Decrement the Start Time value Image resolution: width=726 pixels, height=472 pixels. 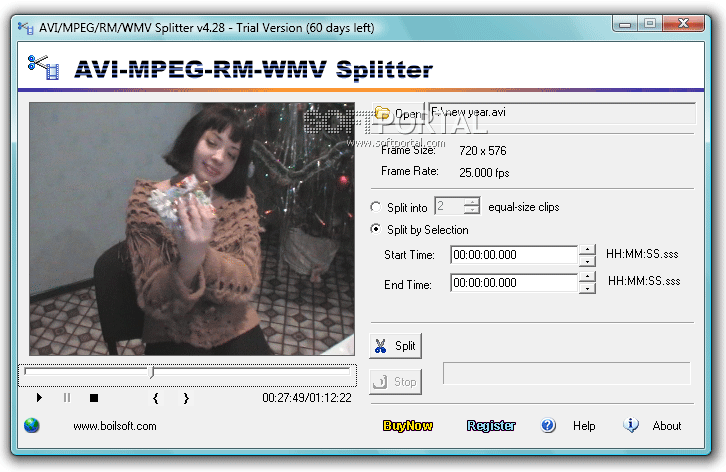(587, 261)
